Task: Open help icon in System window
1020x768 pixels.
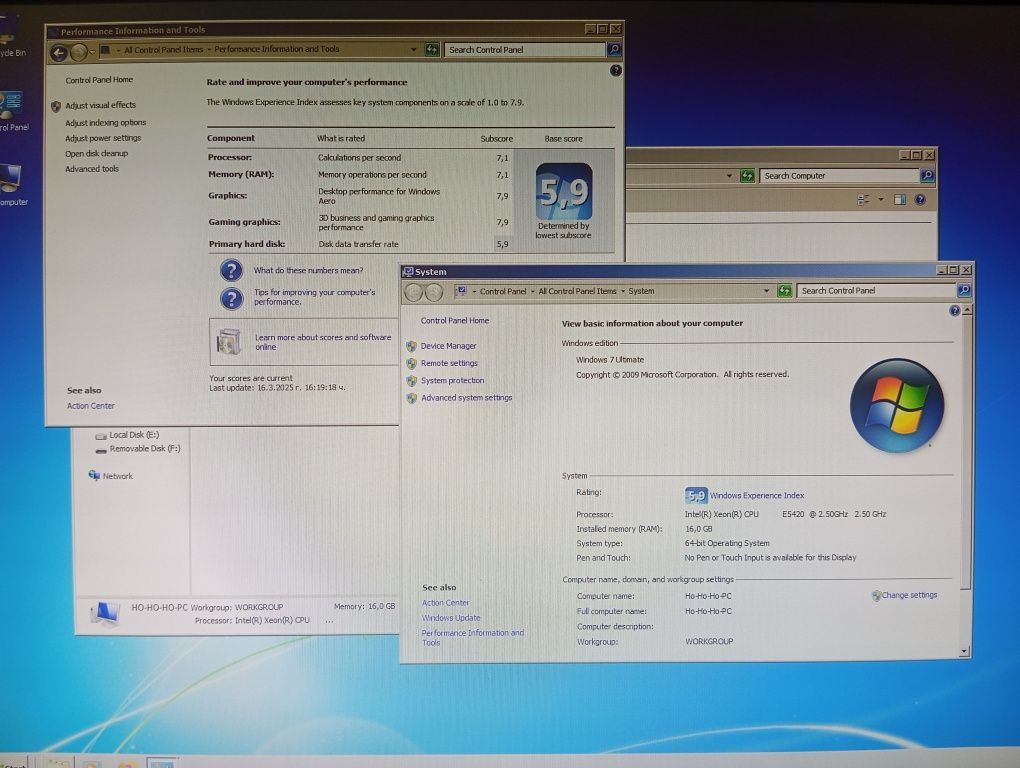Action: [x=954, y=311]
